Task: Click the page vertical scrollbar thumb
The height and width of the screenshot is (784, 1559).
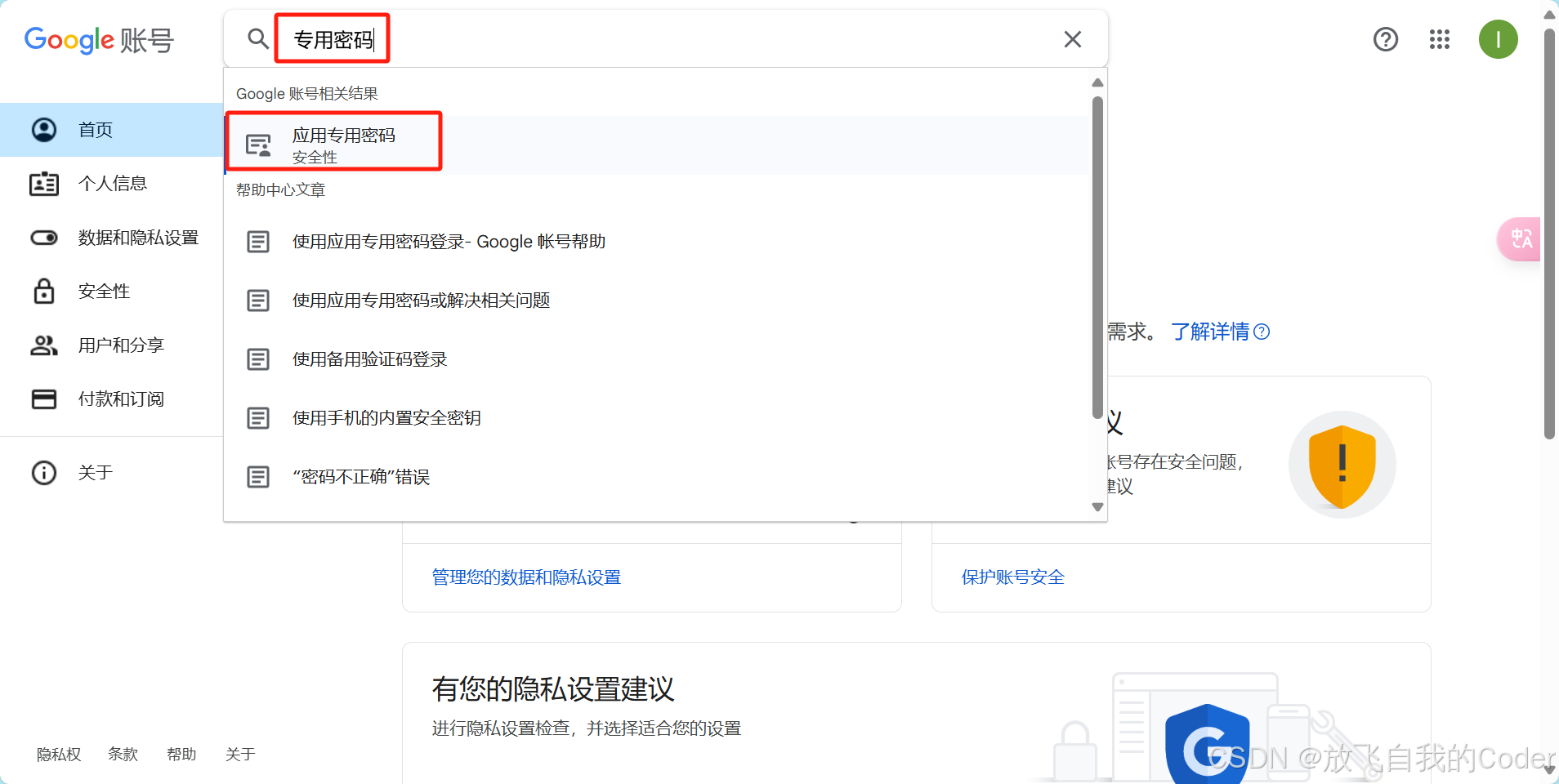Action: pos(1549,234)
